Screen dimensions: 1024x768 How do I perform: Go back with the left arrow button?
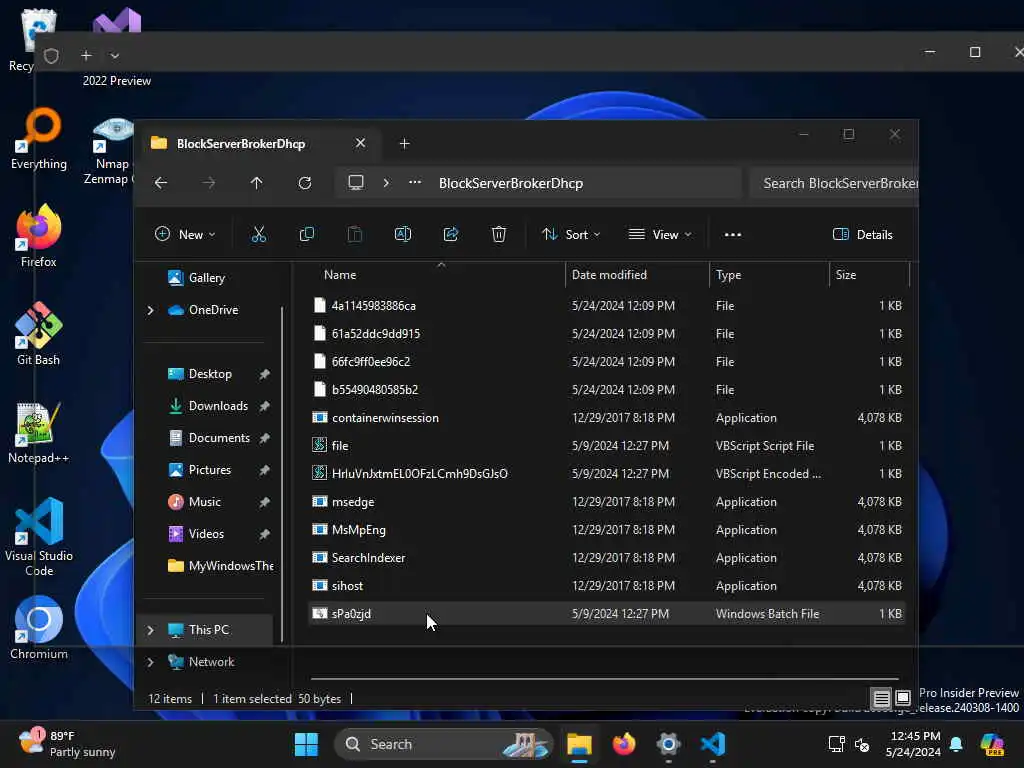click(x=161, y=183)
